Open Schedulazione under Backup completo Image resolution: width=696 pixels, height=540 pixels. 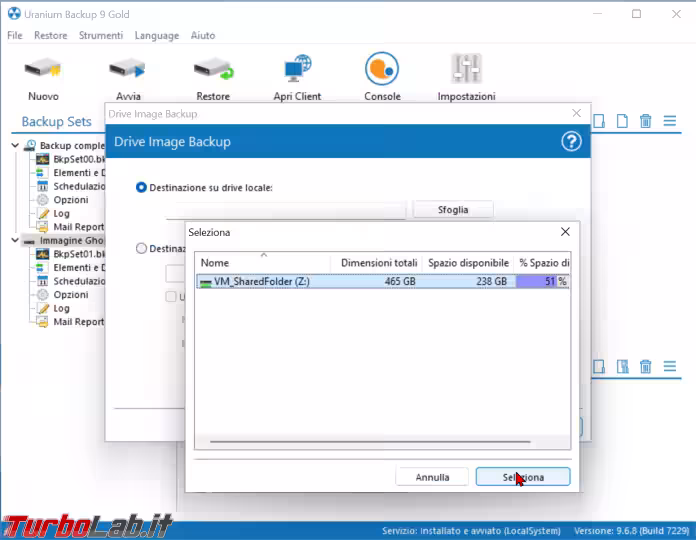71,186
